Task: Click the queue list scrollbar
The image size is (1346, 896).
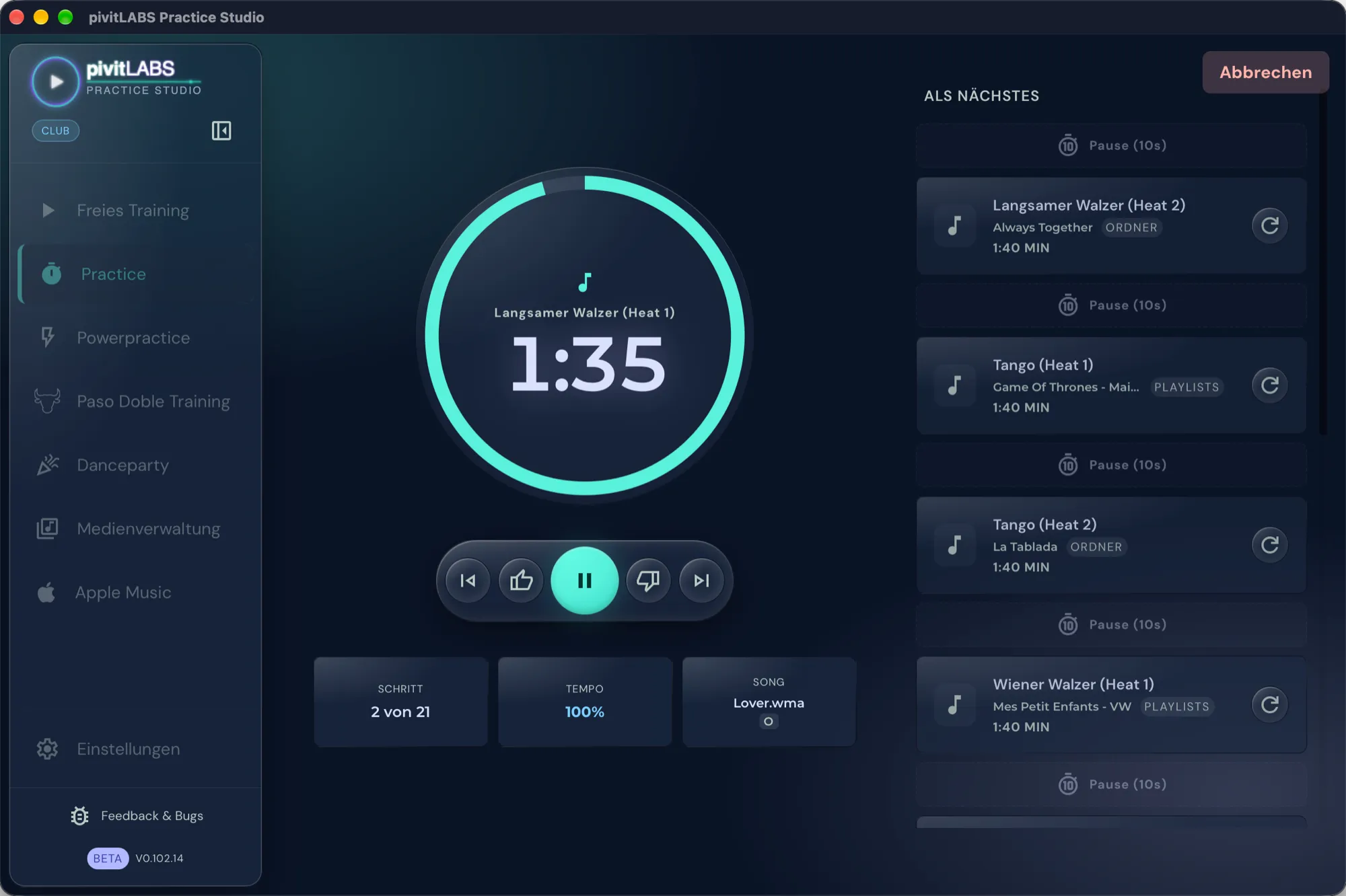Action: [x=1323, y=262]
